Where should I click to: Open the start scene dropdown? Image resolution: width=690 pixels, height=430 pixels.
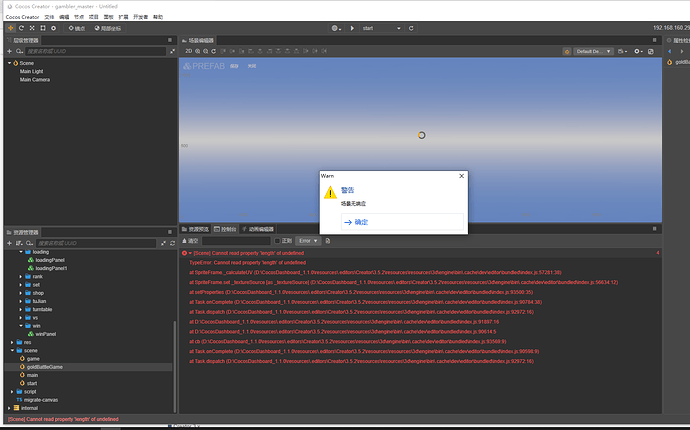[x=381, y=28]
